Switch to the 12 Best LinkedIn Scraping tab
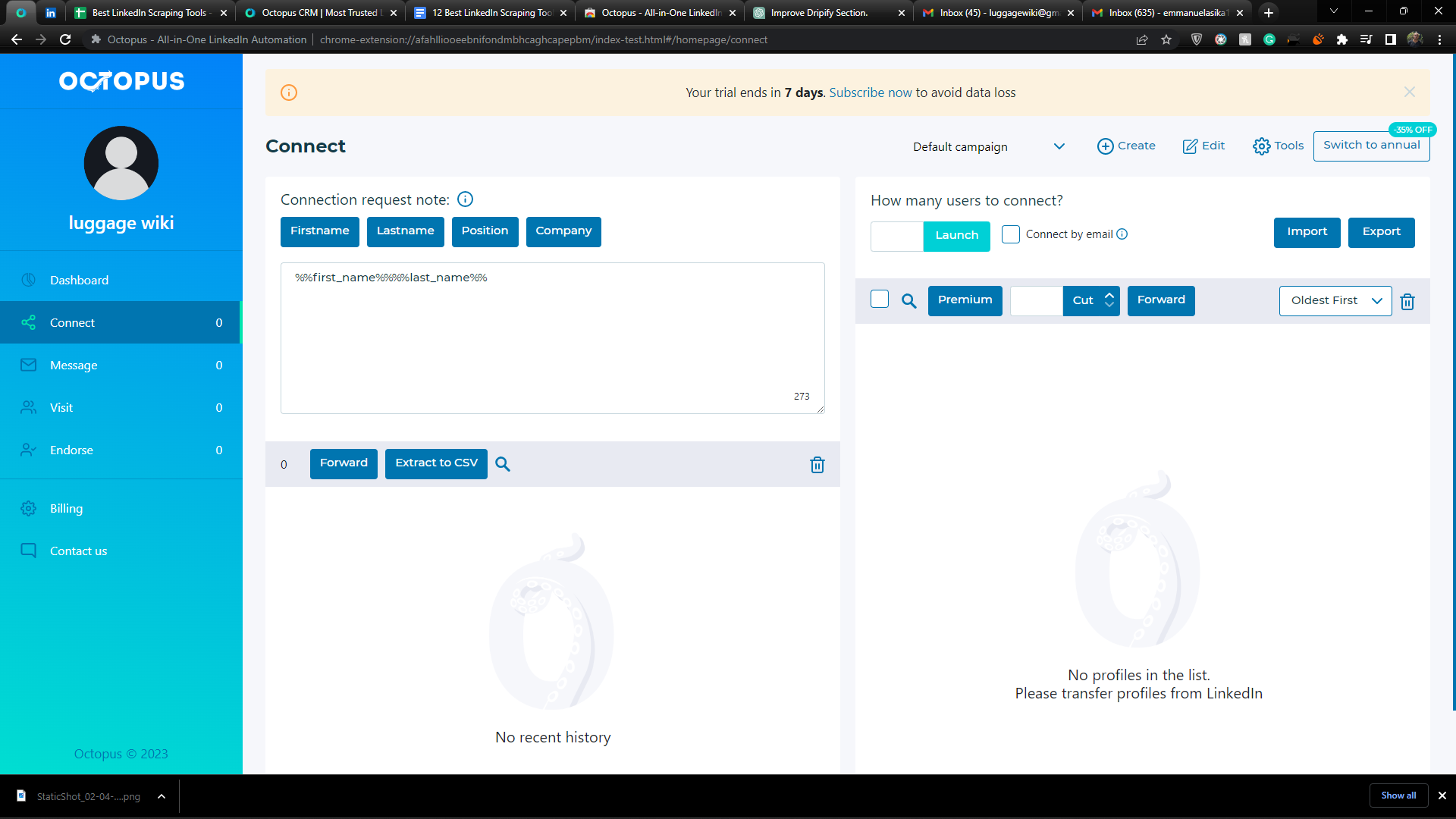This screenshot has width=1456, height=819. tap(490, 13)
